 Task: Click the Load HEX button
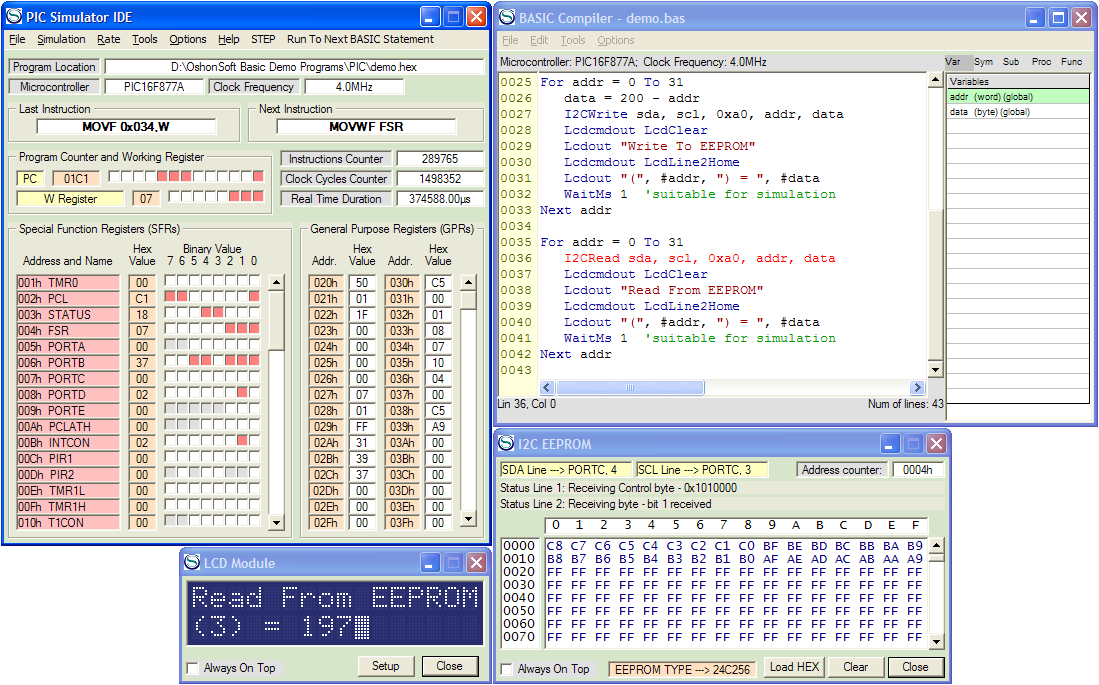[794, 667]
